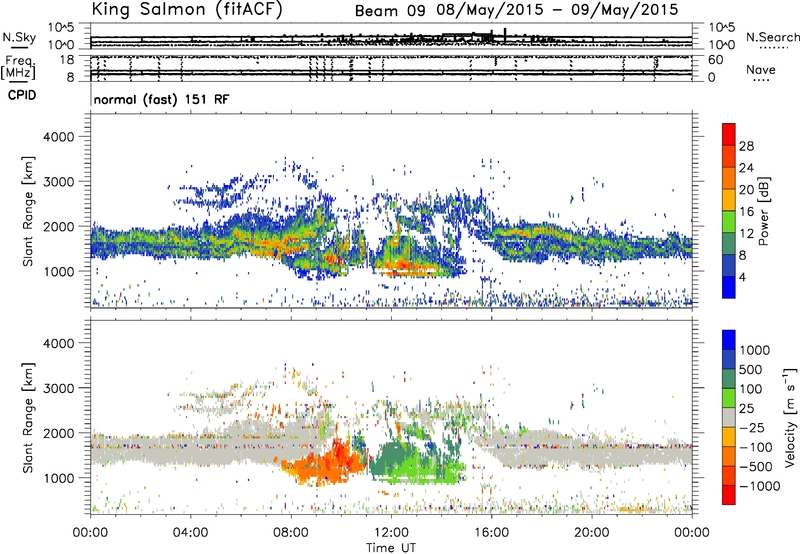Image resolution: width=800 pixels, height=554 pixels.
Task: Click the Time UT axis title
Action: [391, 548]
